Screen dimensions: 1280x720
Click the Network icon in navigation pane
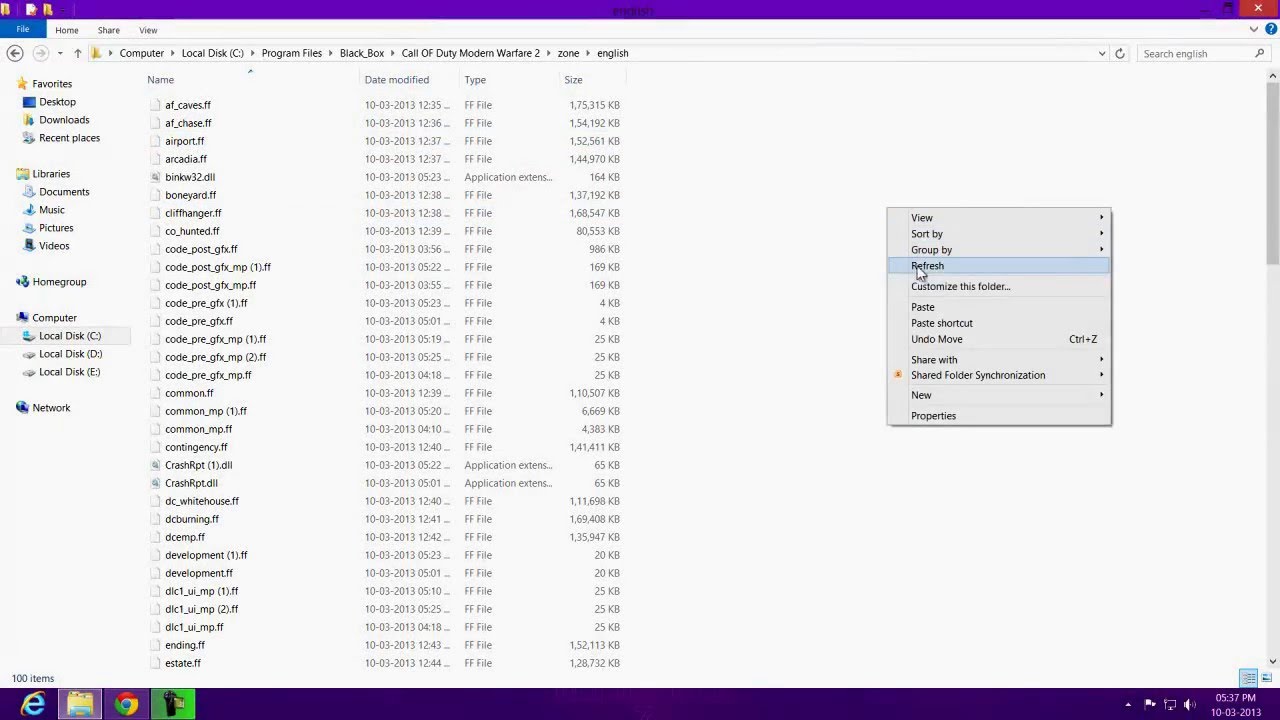pyautogui.click(x=22, y=408)
